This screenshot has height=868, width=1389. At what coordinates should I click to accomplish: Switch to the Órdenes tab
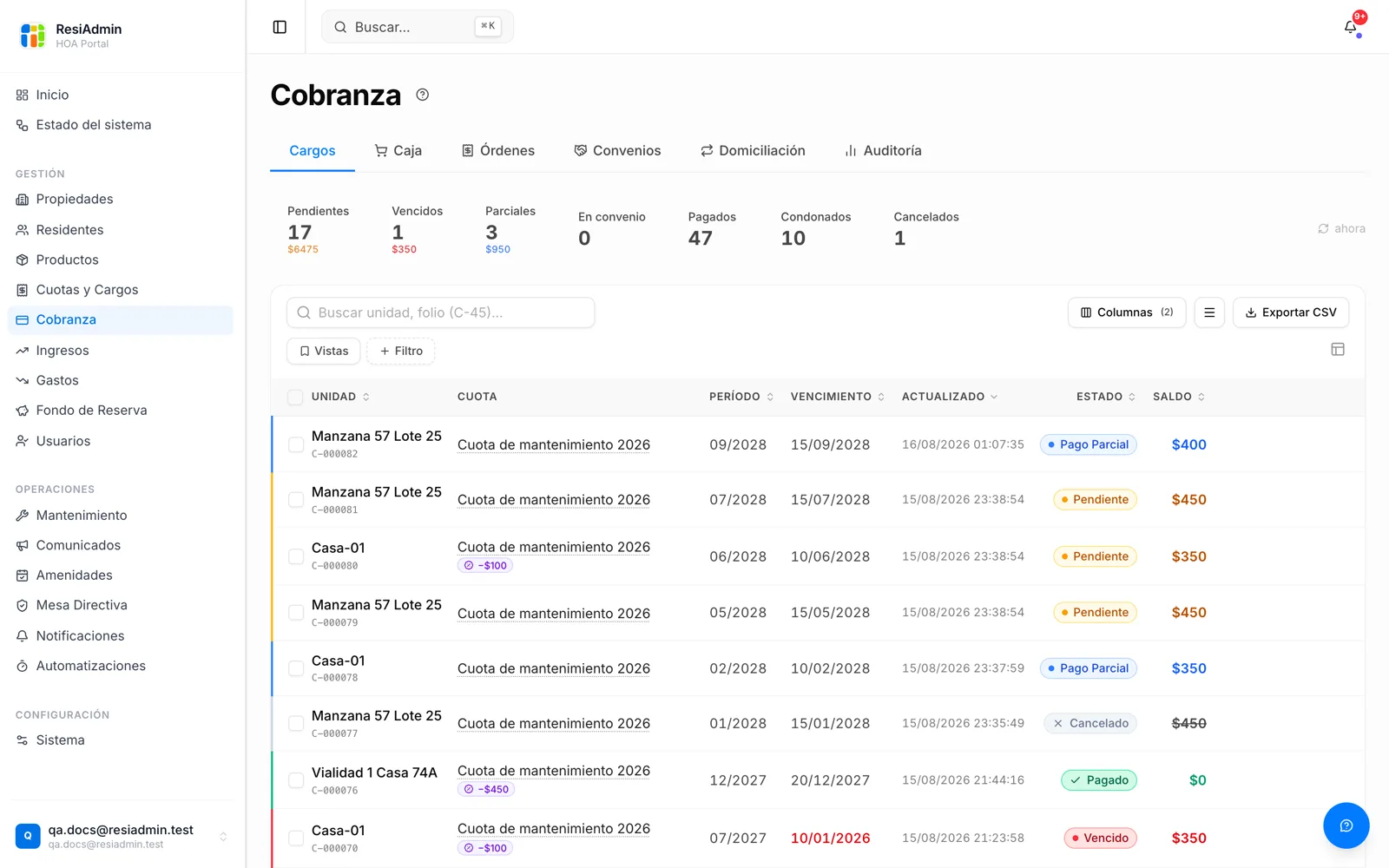tap(498, 150)
